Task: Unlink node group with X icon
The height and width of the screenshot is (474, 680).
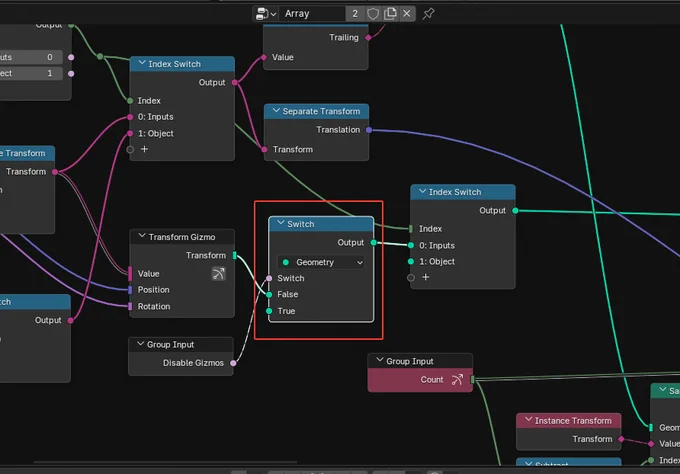Action: (x=407, y=14)
